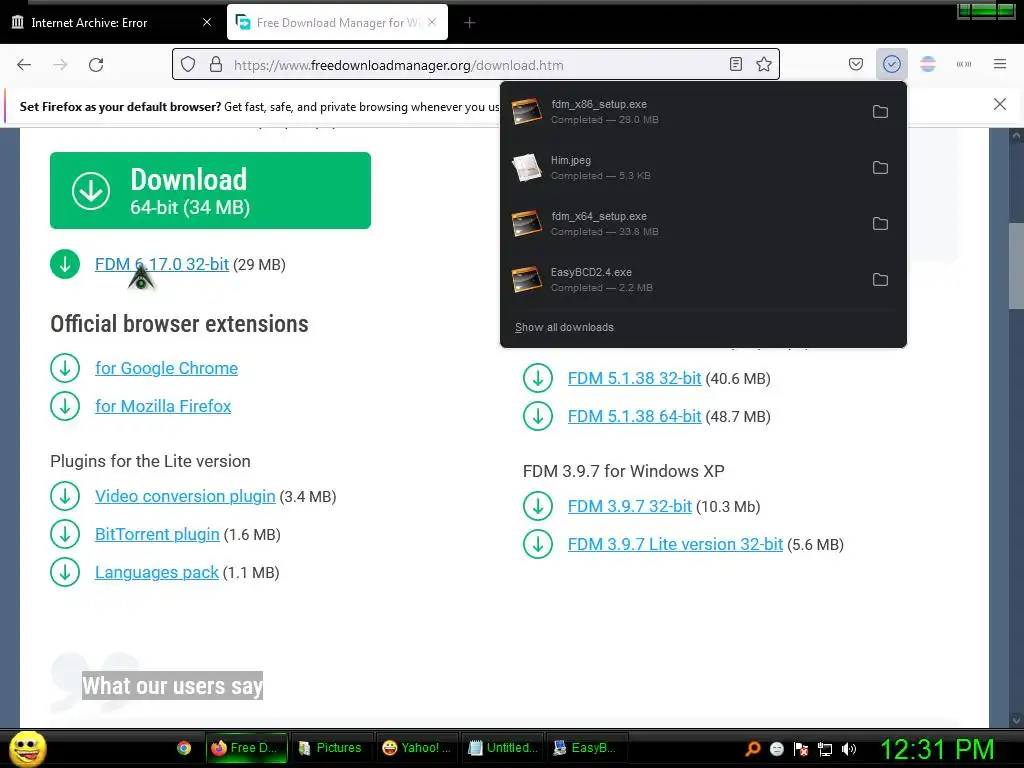Viewport: 1024px width, 768px height.
Task: Click download icon beside for Mozilla Firefox
Action: pos(65,406)
